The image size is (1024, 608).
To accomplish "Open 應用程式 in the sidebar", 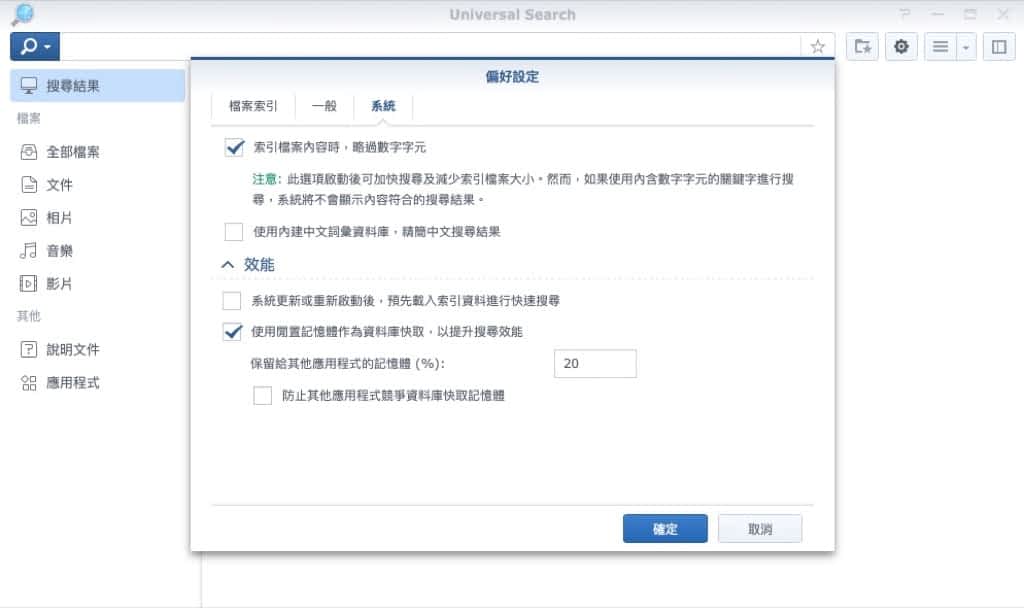I will point(72,383).
